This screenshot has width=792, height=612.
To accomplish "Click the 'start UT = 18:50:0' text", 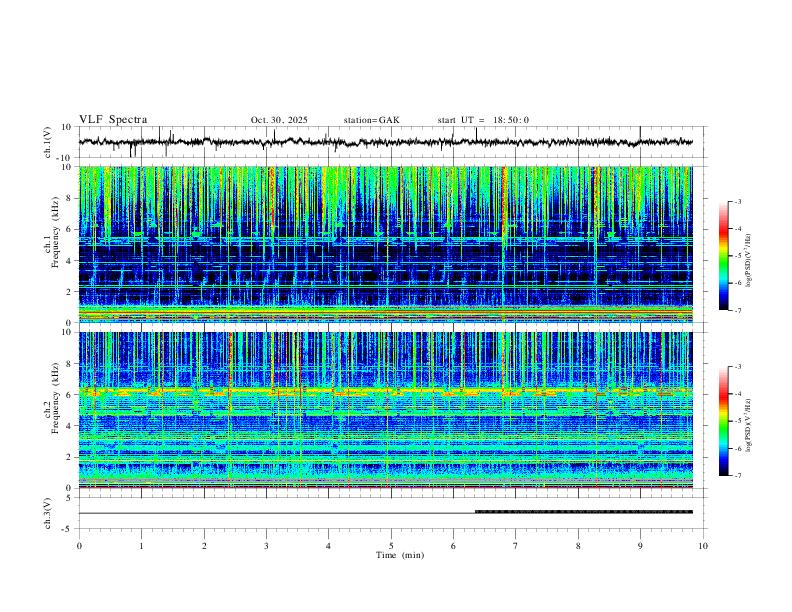I will click(x=483, y=120).
